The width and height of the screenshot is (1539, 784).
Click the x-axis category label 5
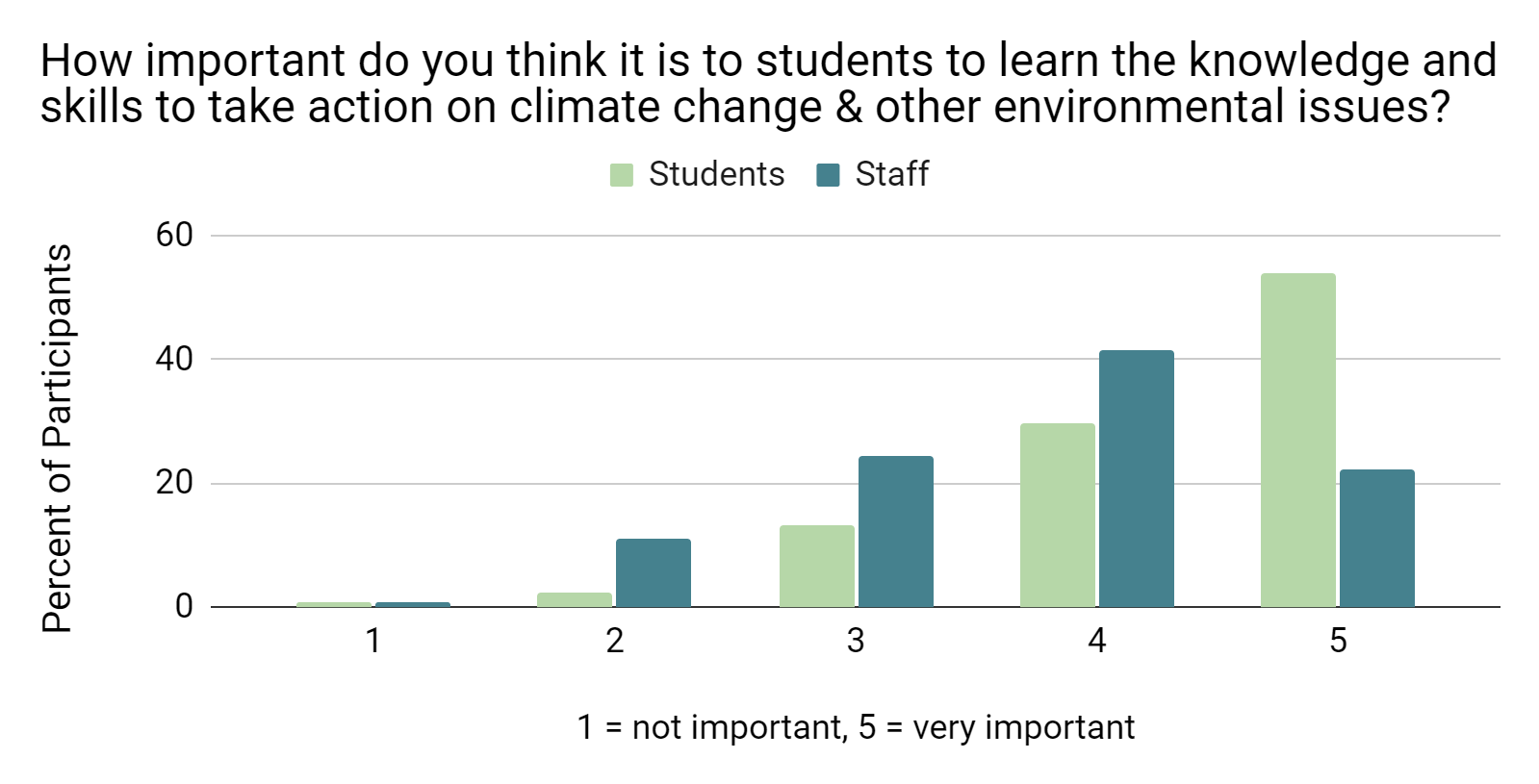[x=1338, y=641]
